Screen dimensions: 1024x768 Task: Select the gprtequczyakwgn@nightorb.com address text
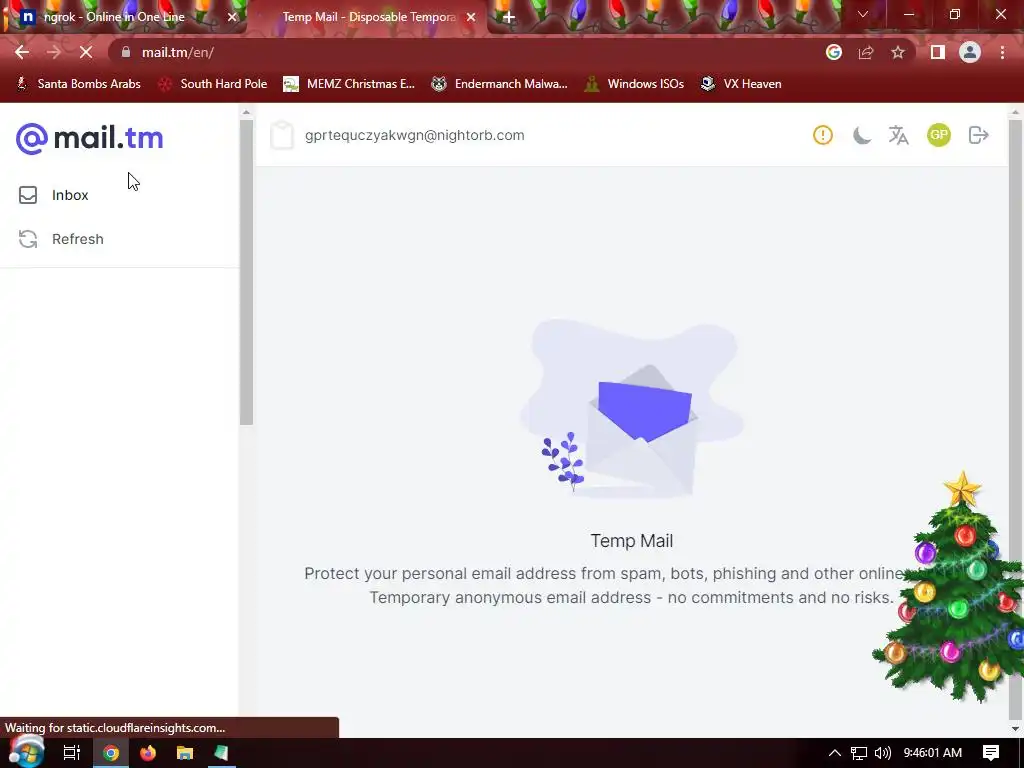(415, 135)
